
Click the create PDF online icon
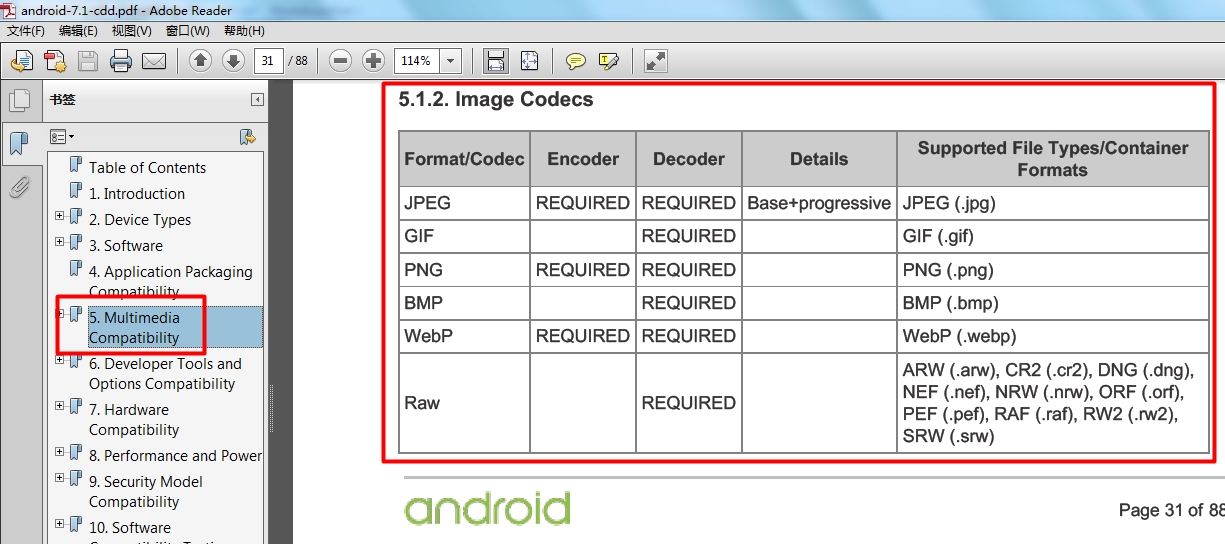click(55, 61)
